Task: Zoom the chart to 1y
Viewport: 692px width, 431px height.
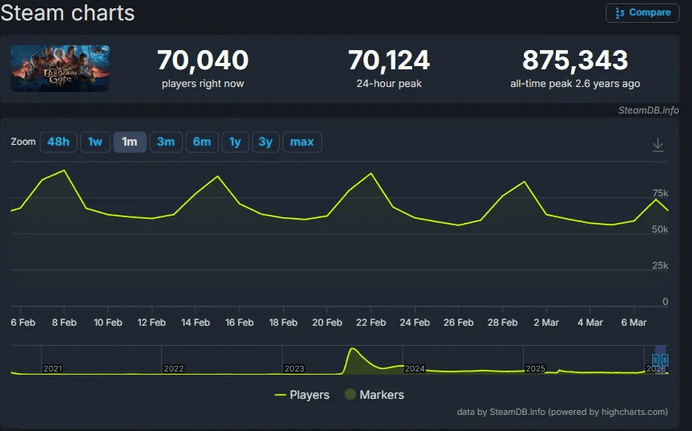Action: coord(235,142)
